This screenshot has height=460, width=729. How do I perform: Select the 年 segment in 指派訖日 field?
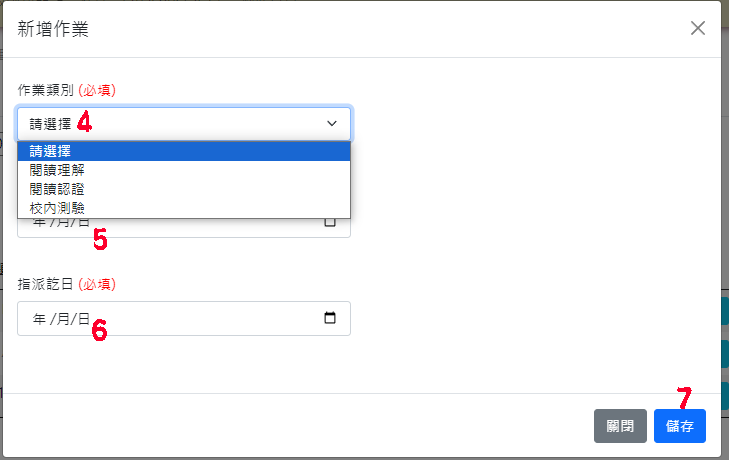39,319
